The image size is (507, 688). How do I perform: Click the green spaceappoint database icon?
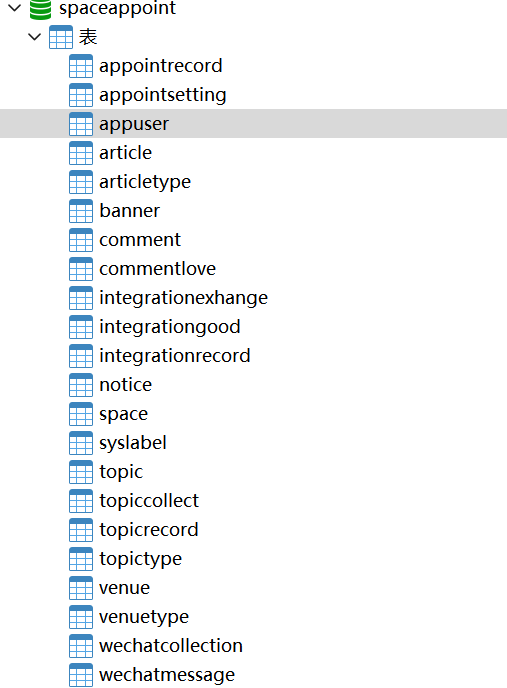(x=40, y=10)
